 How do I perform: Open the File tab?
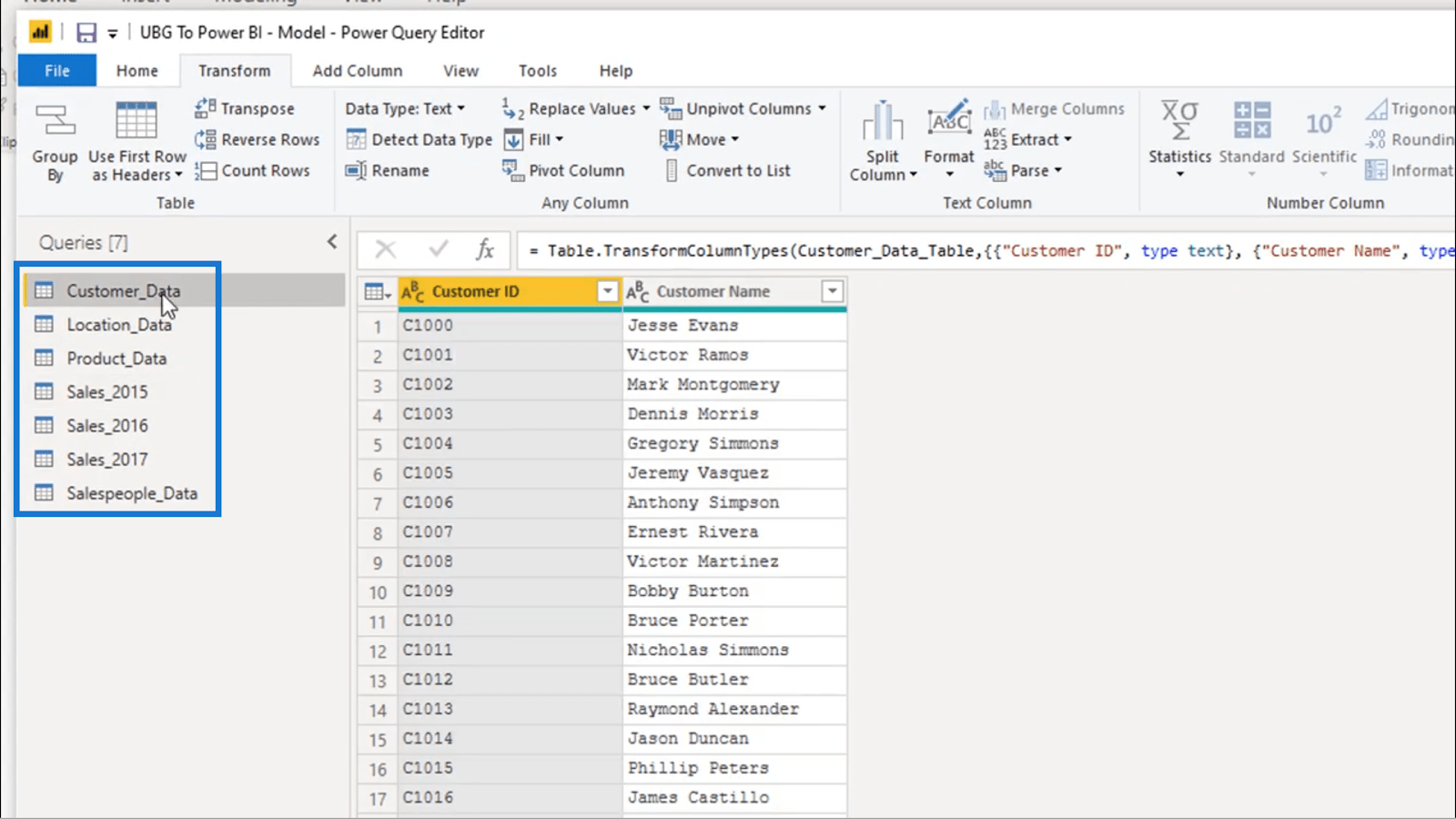57,70
